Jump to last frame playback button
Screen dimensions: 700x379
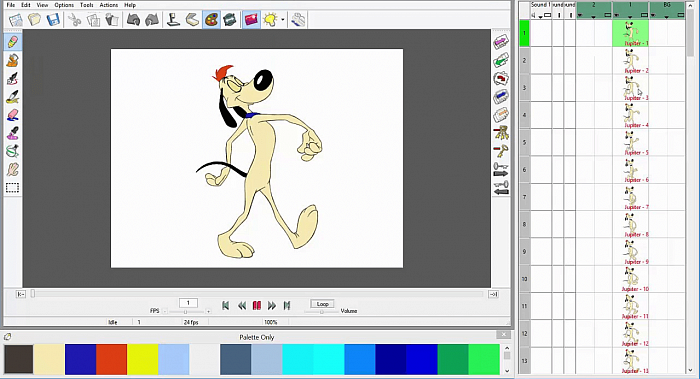287,305
